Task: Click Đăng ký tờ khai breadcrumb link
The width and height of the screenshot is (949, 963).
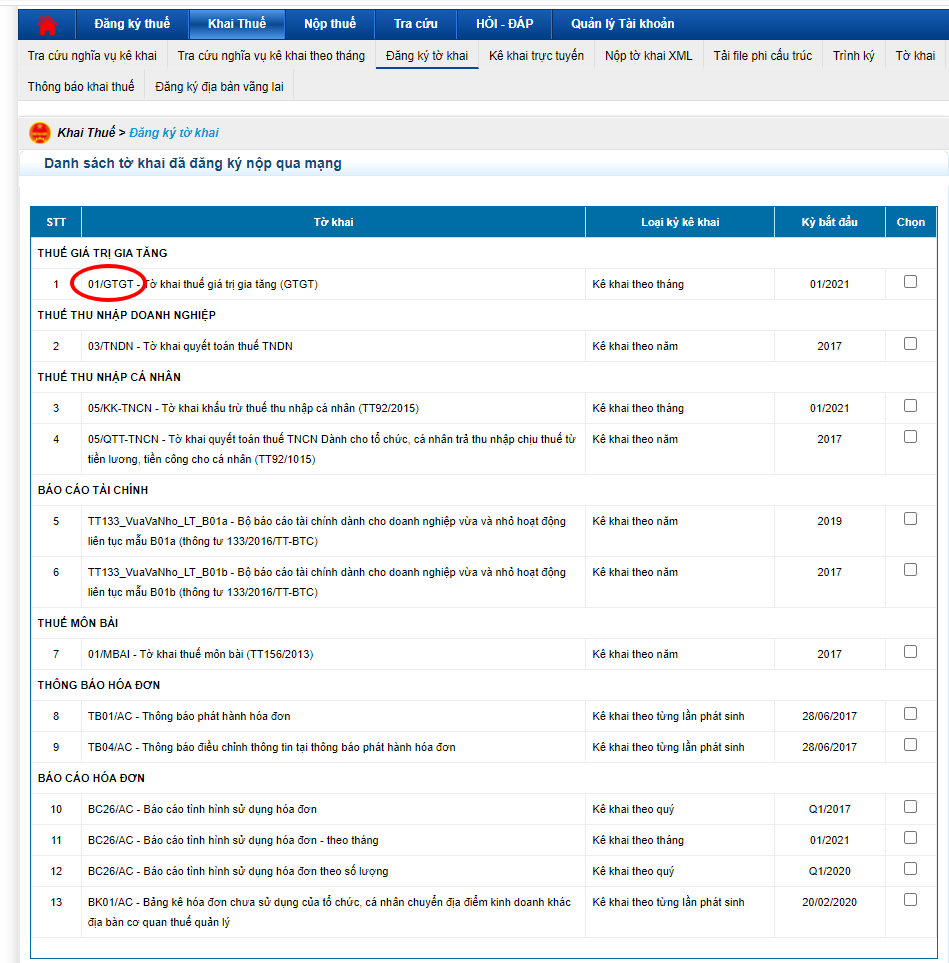Action: click(x=174, y=133)
